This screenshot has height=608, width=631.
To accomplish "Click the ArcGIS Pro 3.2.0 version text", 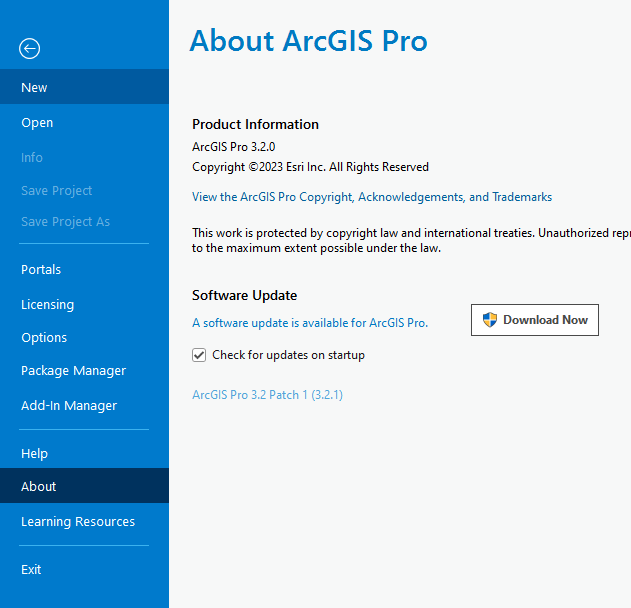I will (233, 147).
